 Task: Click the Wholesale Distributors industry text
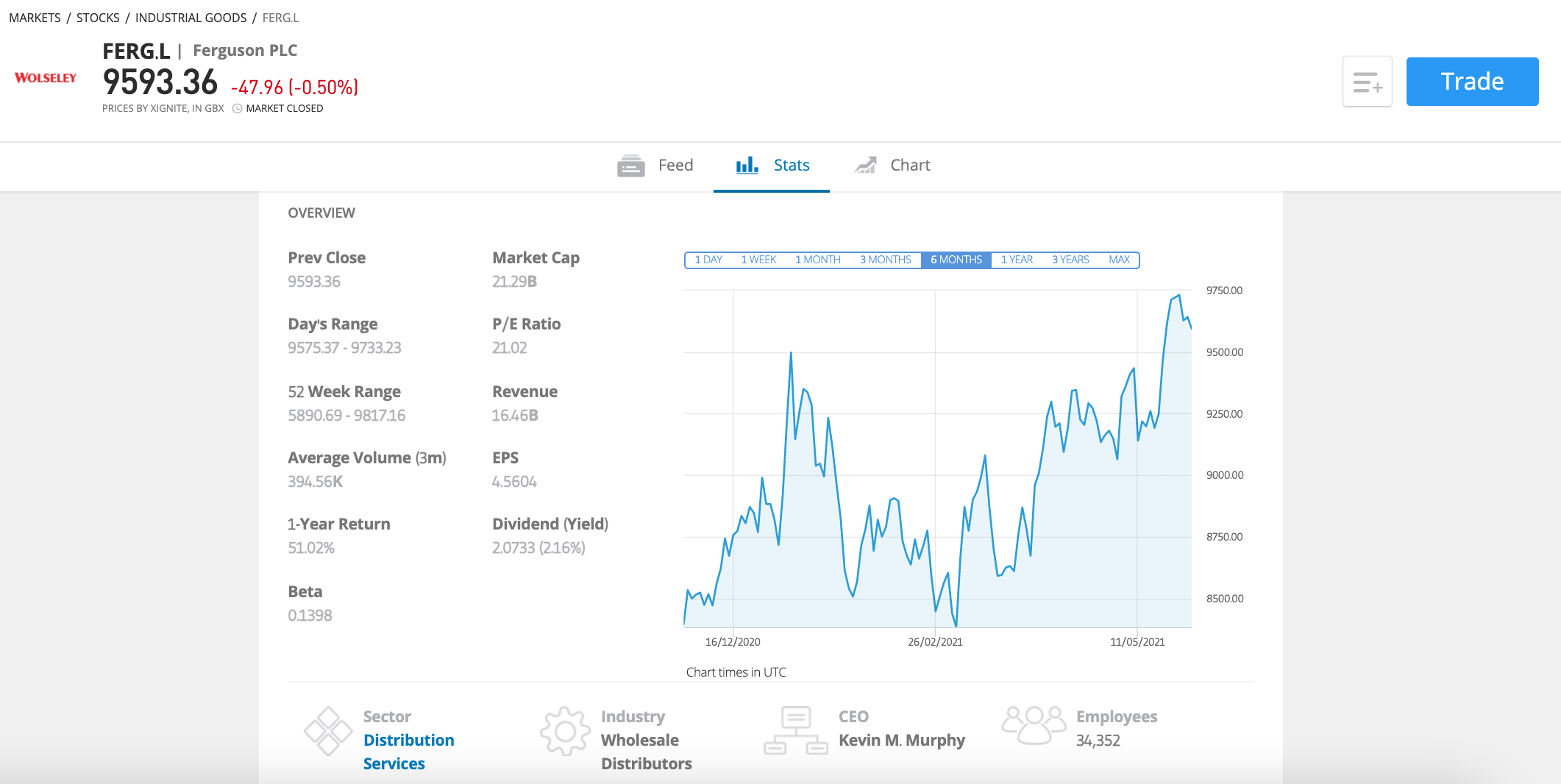647,752
